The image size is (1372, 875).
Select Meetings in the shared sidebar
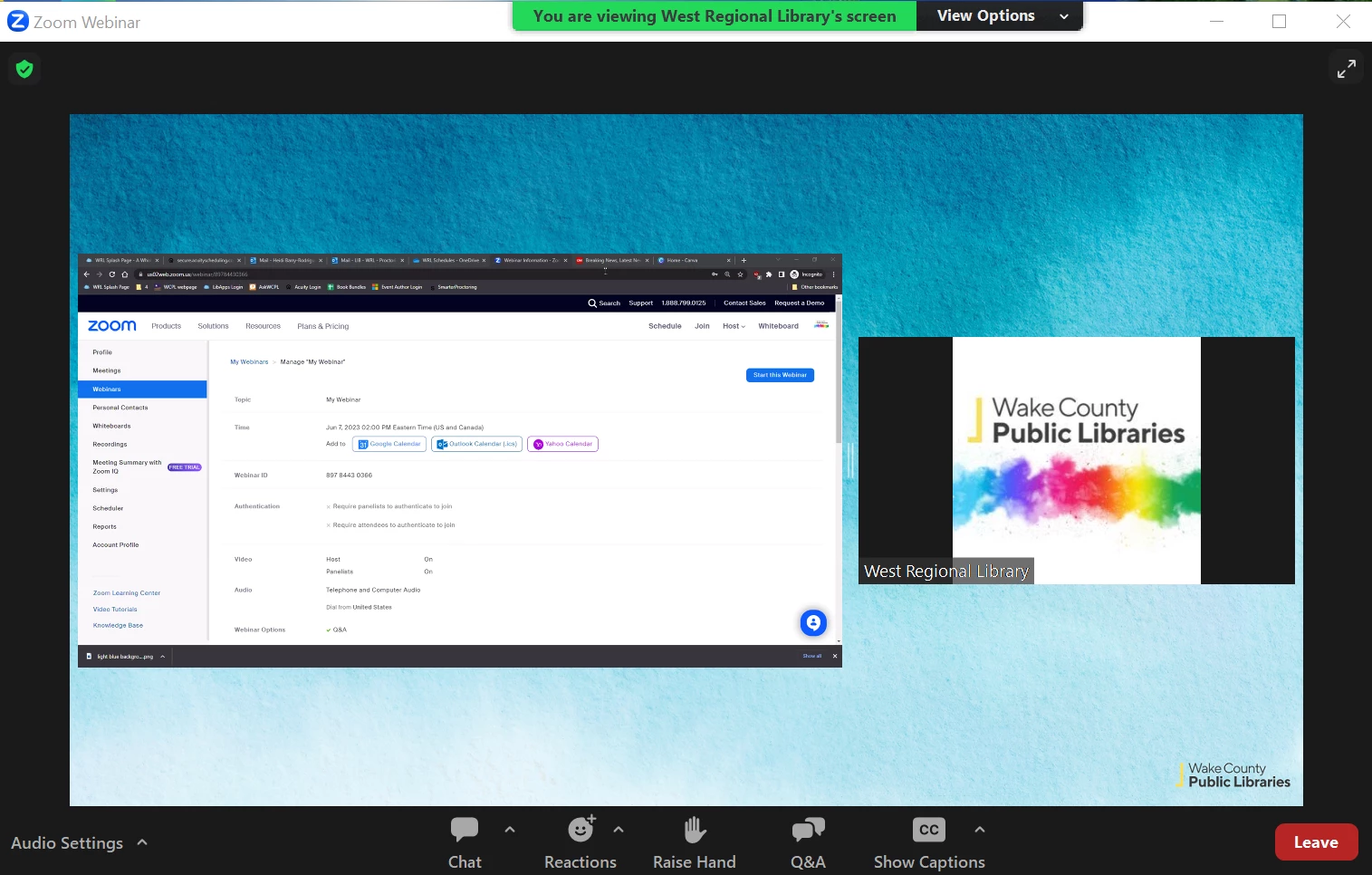click(x=107, y=370)
